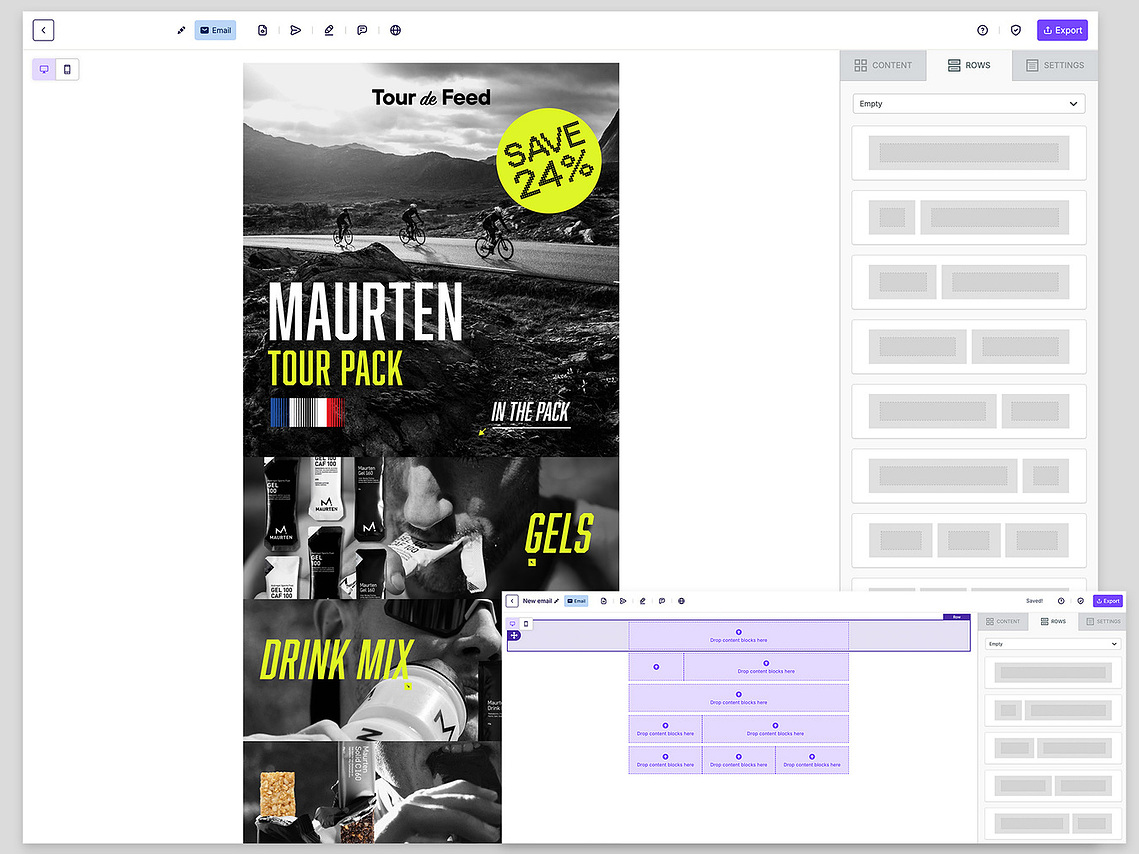Expand the Empty dropdown in main sidebar
This screenshot has height=854, width=1139.
pos(969,104)
